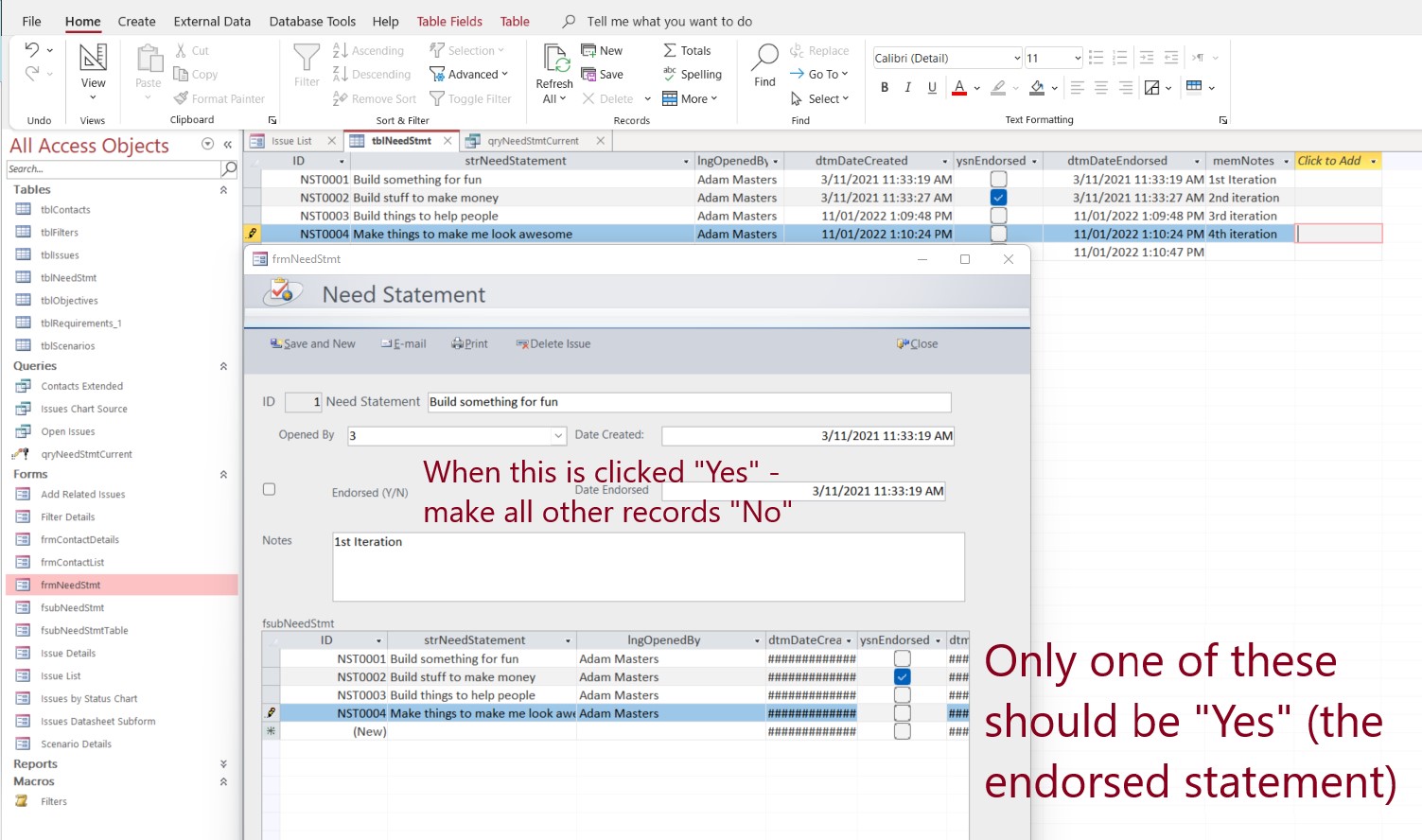1422x840 pixels.
Task: Click Refresh All icon
Action: click(554, 73)
